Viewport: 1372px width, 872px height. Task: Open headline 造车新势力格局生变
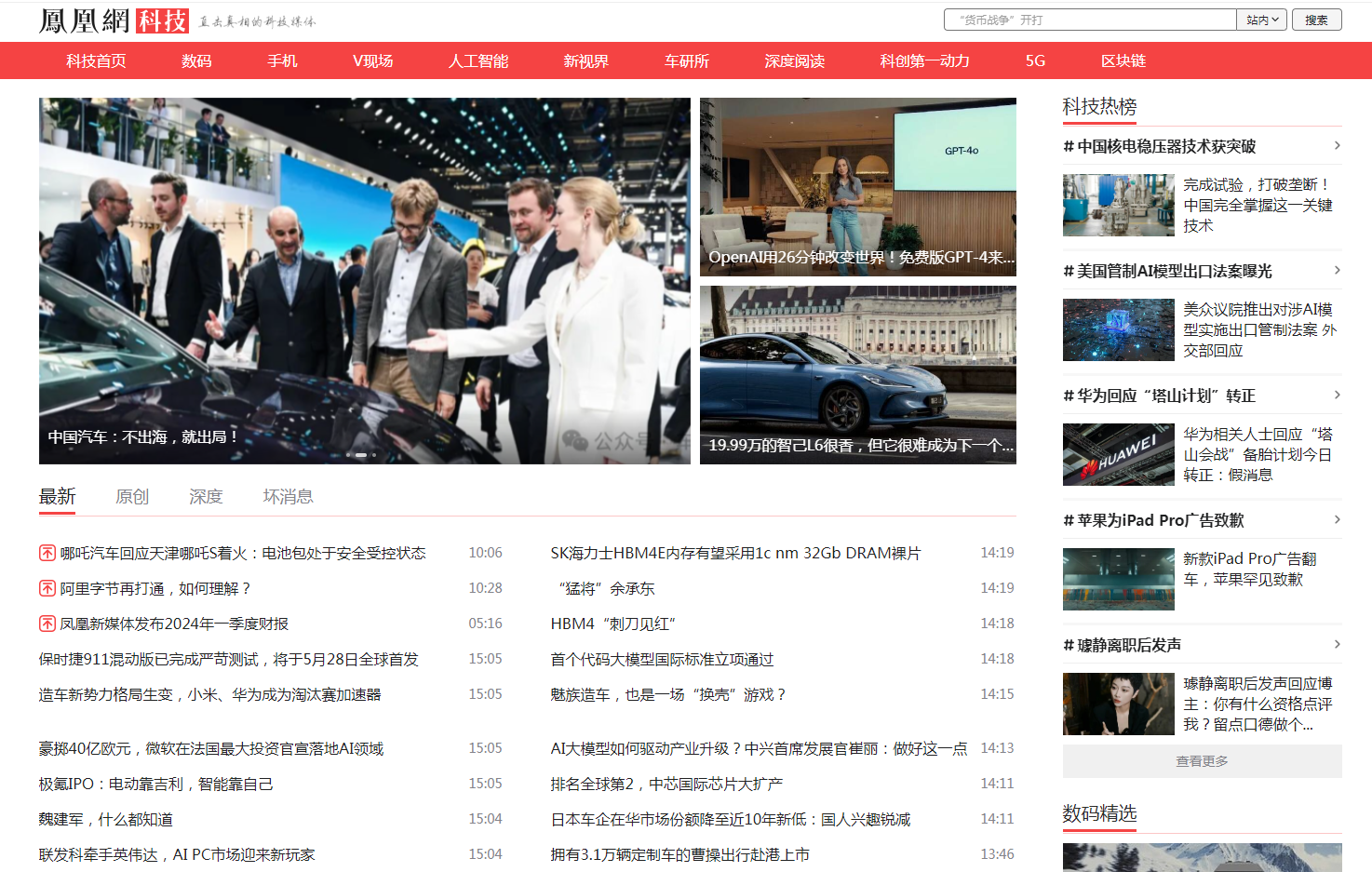pos(210,694)
